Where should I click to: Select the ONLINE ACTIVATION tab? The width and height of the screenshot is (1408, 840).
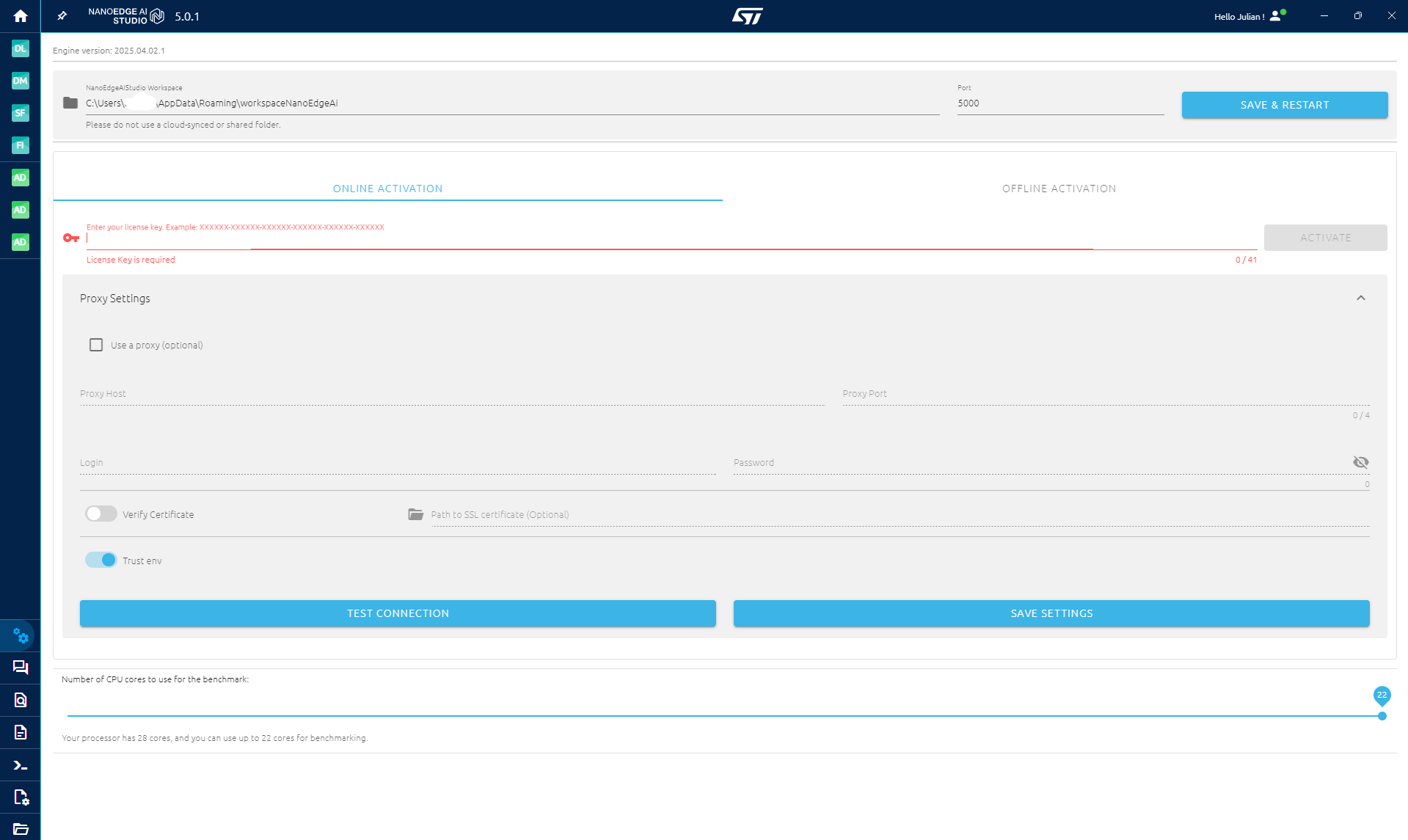point(387,188)
